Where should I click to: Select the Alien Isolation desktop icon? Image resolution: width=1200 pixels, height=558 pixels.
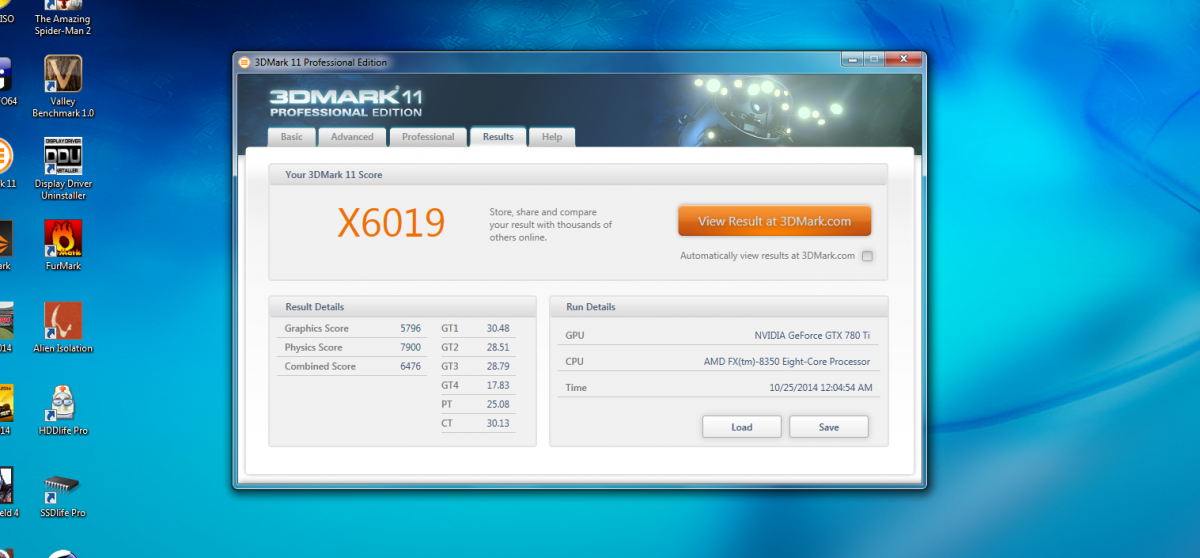click(x=63, y=328)
